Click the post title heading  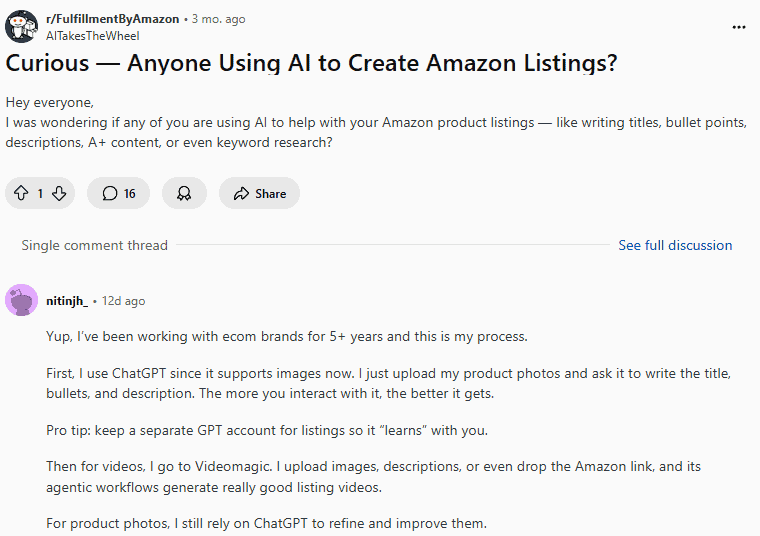tap(311, 63)
